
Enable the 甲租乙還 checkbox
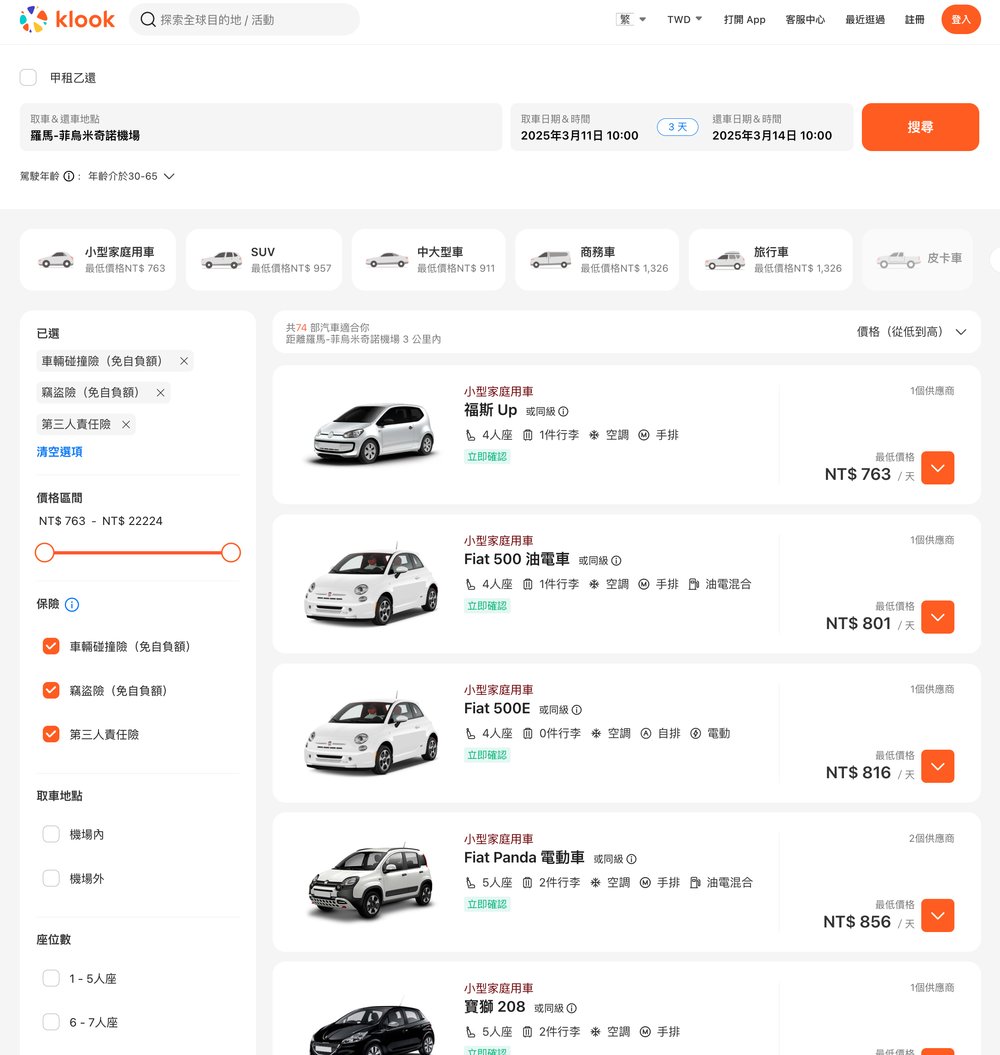28,77
